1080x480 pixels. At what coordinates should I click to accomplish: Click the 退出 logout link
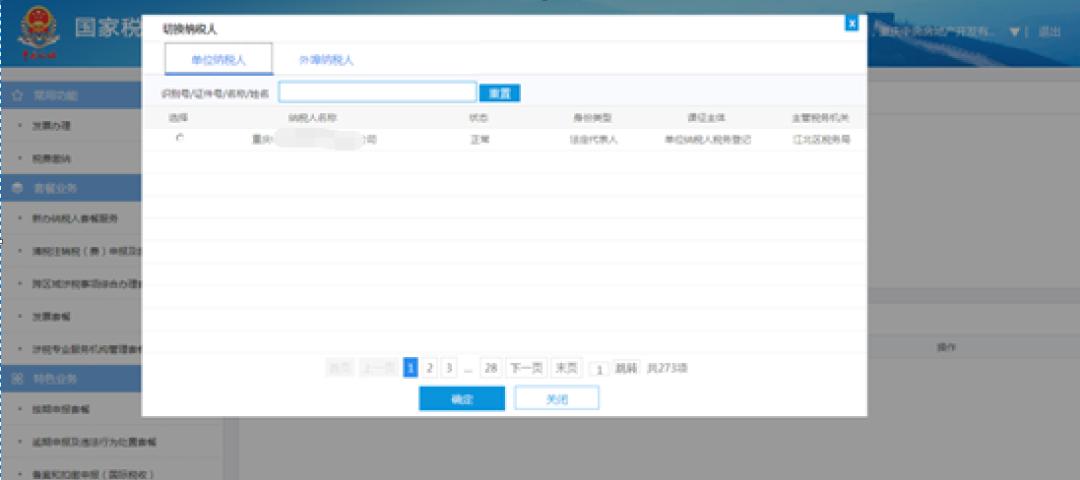[x=1050, y=32]
